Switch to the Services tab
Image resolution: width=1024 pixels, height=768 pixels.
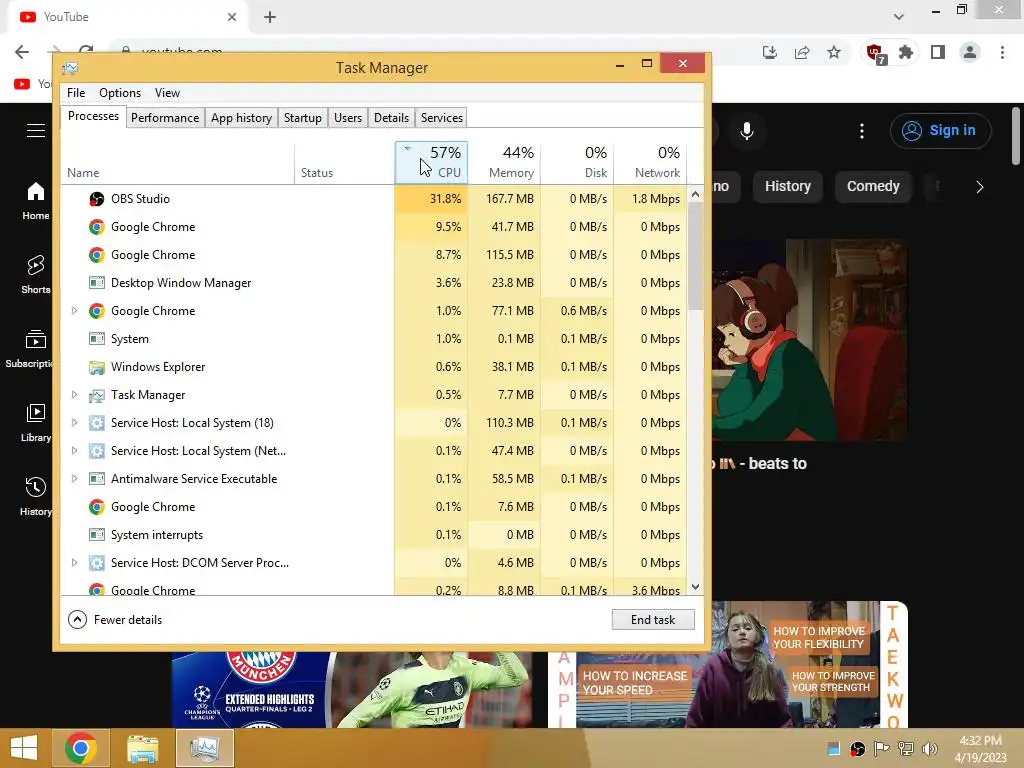click(x=441, y=118)
